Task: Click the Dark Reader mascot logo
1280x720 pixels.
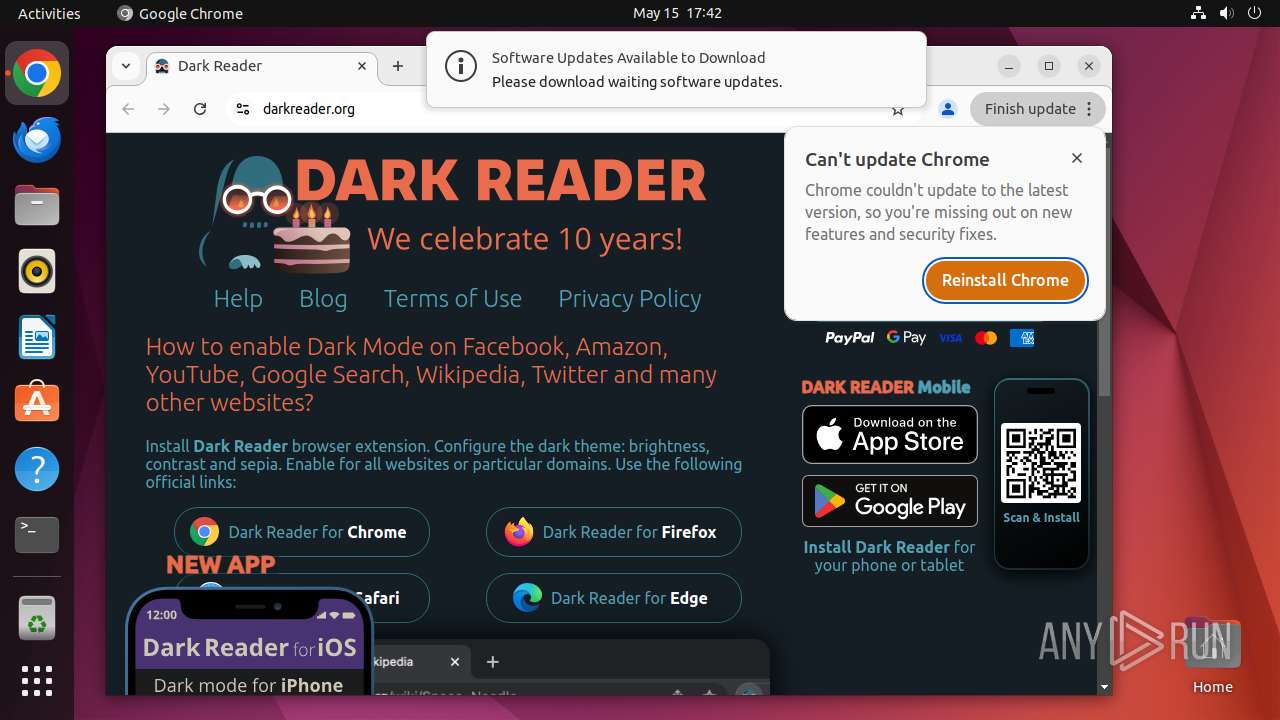Action: [x=274, y=213]
